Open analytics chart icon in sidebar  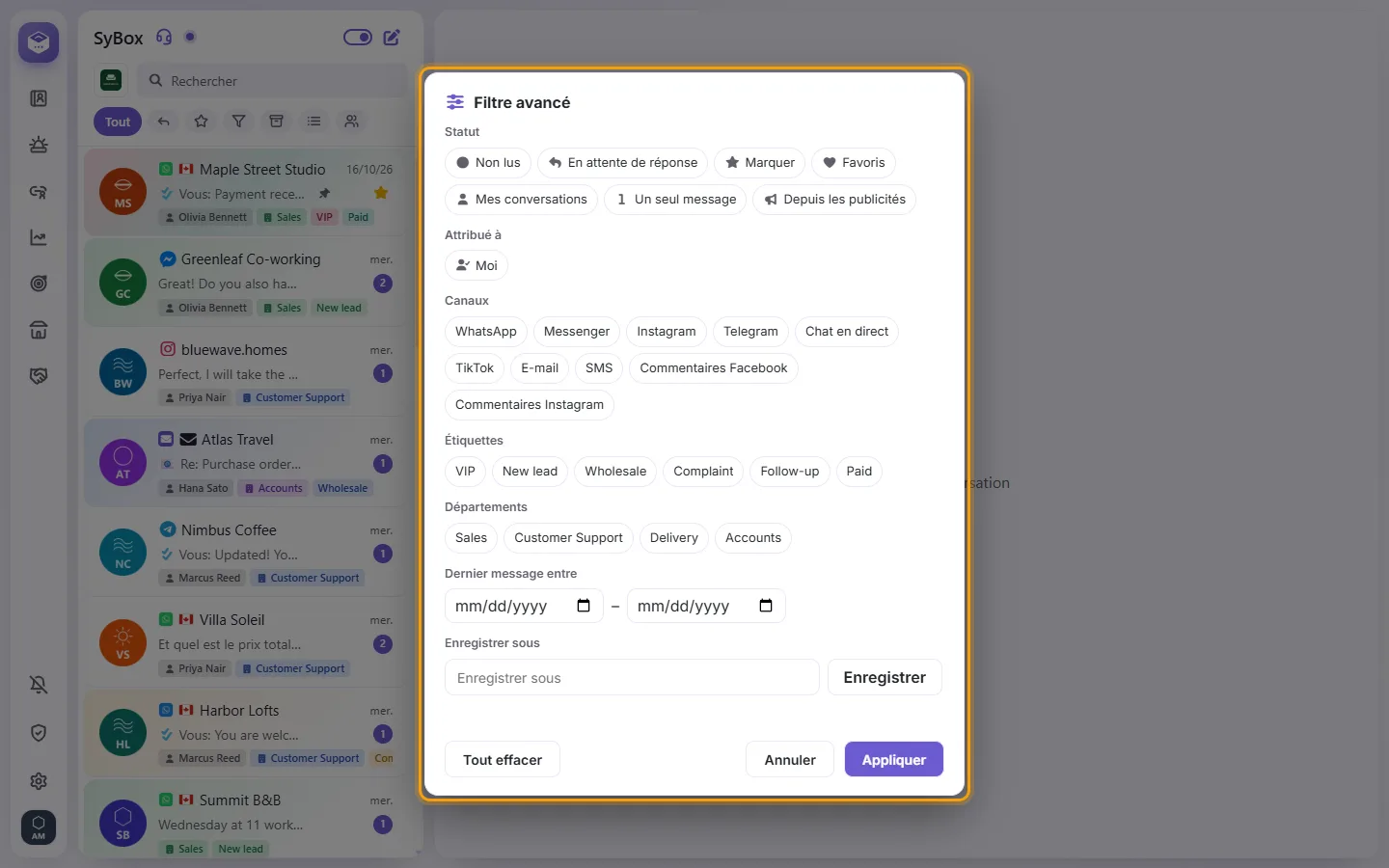(x=39, y=237)
